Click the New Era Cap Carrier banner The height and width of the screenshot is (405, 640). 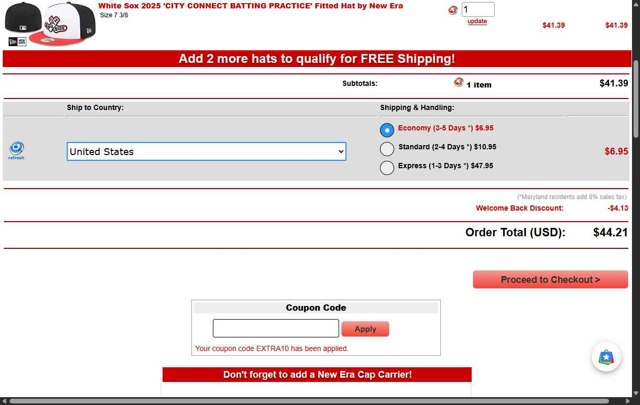(x=317, y=374)
